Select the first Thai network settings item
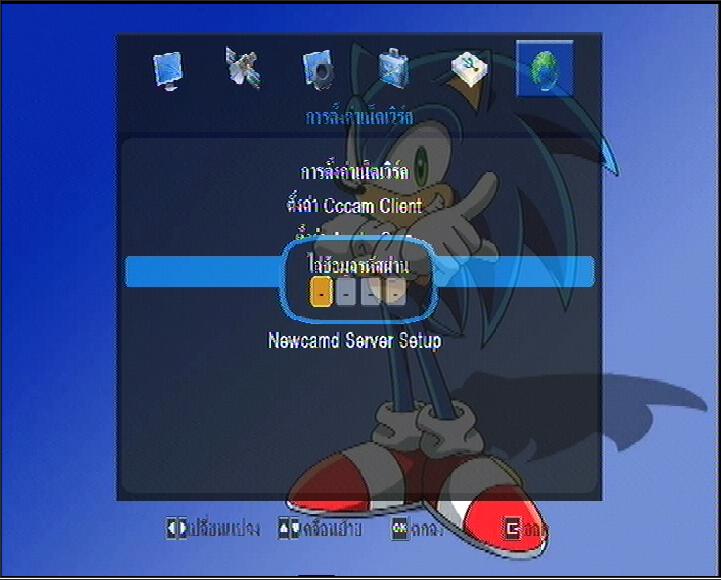The width and height of the screenshot is (721, 580). tap(355, 172)
